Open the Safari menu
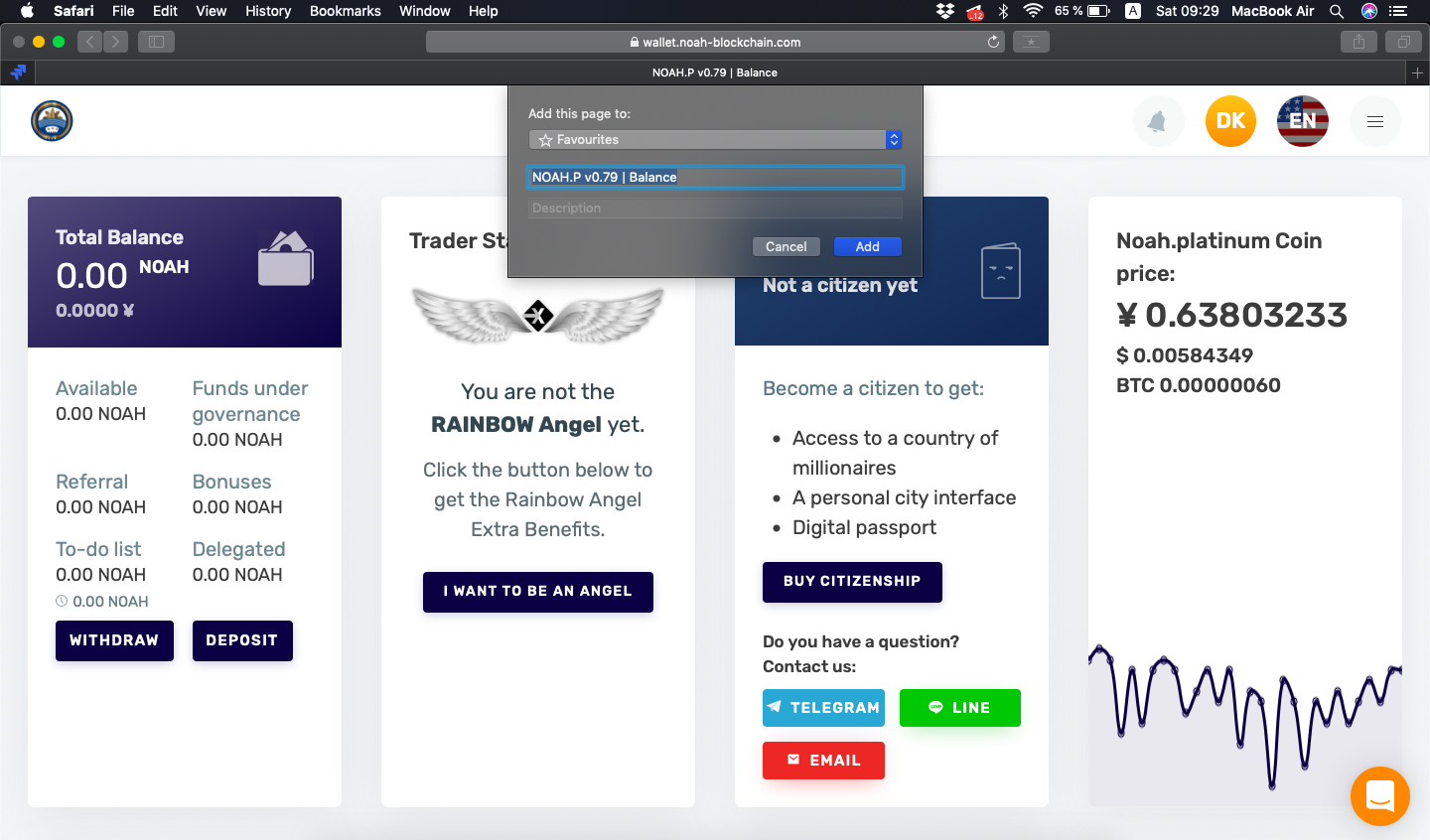Image resolution: width=1430 pixels, height=840 pixels. [73, 11]
